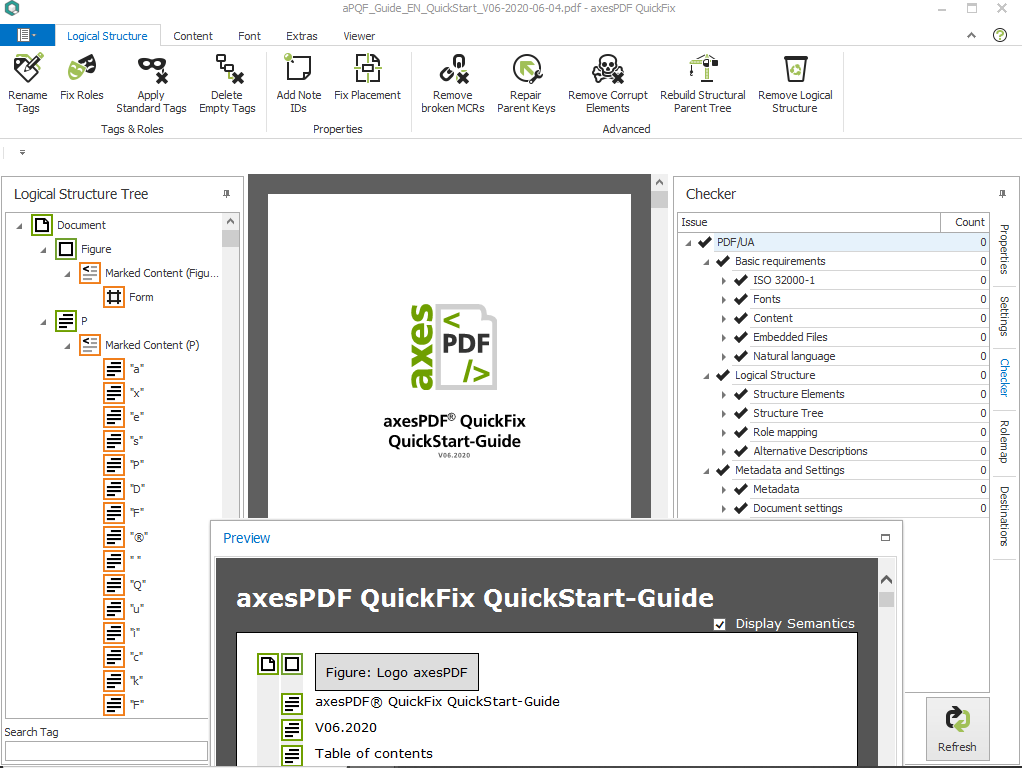Select the Alternative Descriptions checker row

(x=834, y=451)
